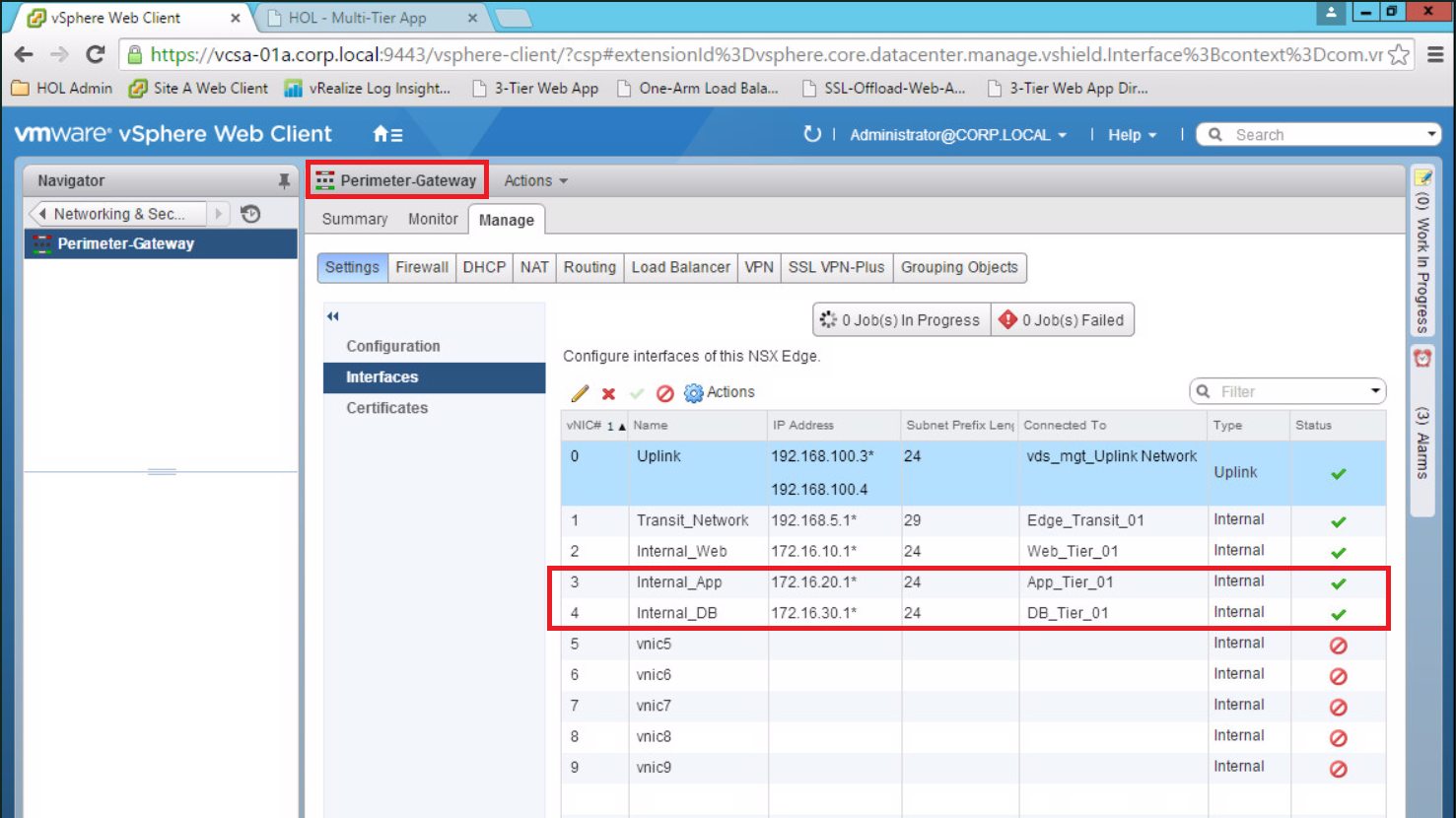1456x818 pixels.
Task: Select the Uplink interface row
Action: click(x=973, y=473)
